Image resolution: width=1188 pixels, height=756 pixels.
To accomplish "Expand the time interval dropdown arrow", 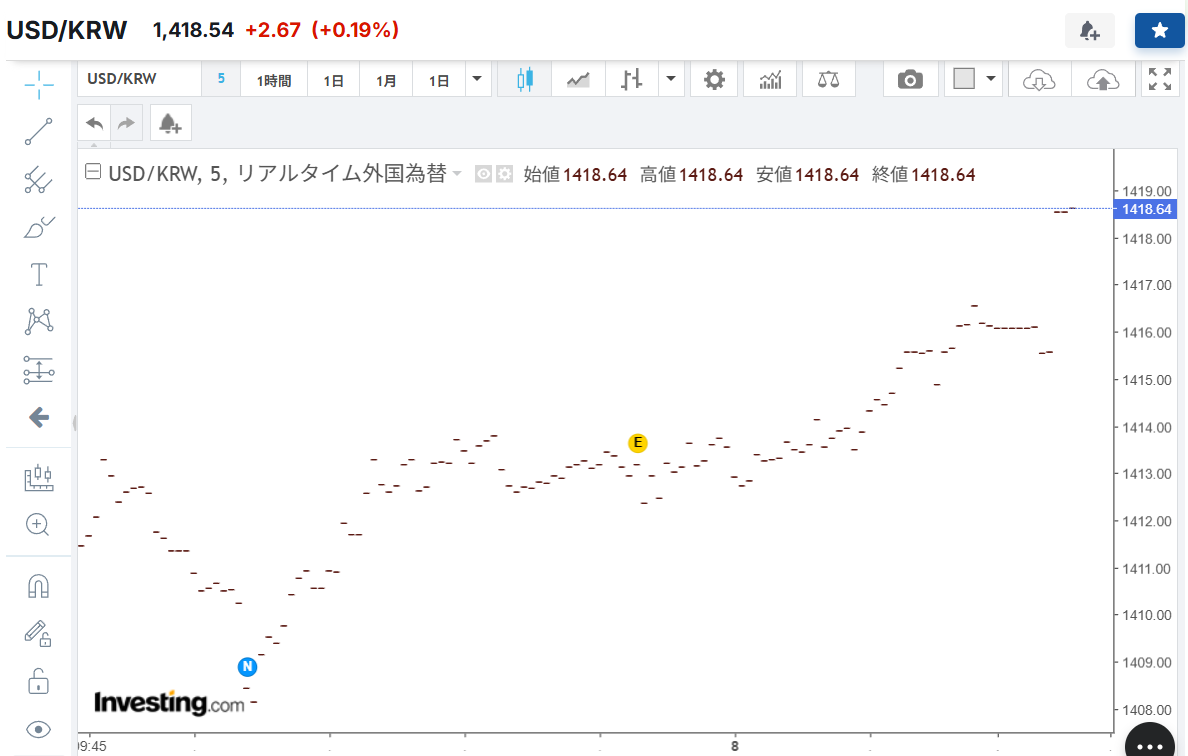I will point(476,80).
